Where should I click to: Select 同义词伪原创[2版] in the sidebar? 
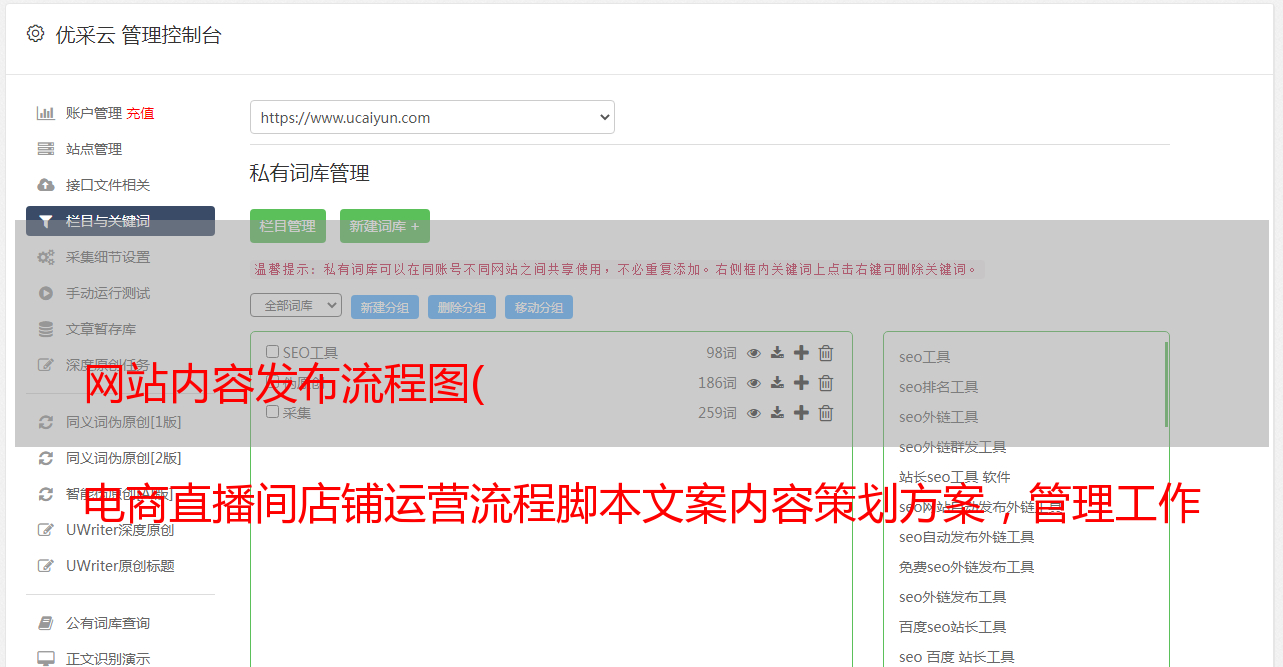(x=124, y=458)
